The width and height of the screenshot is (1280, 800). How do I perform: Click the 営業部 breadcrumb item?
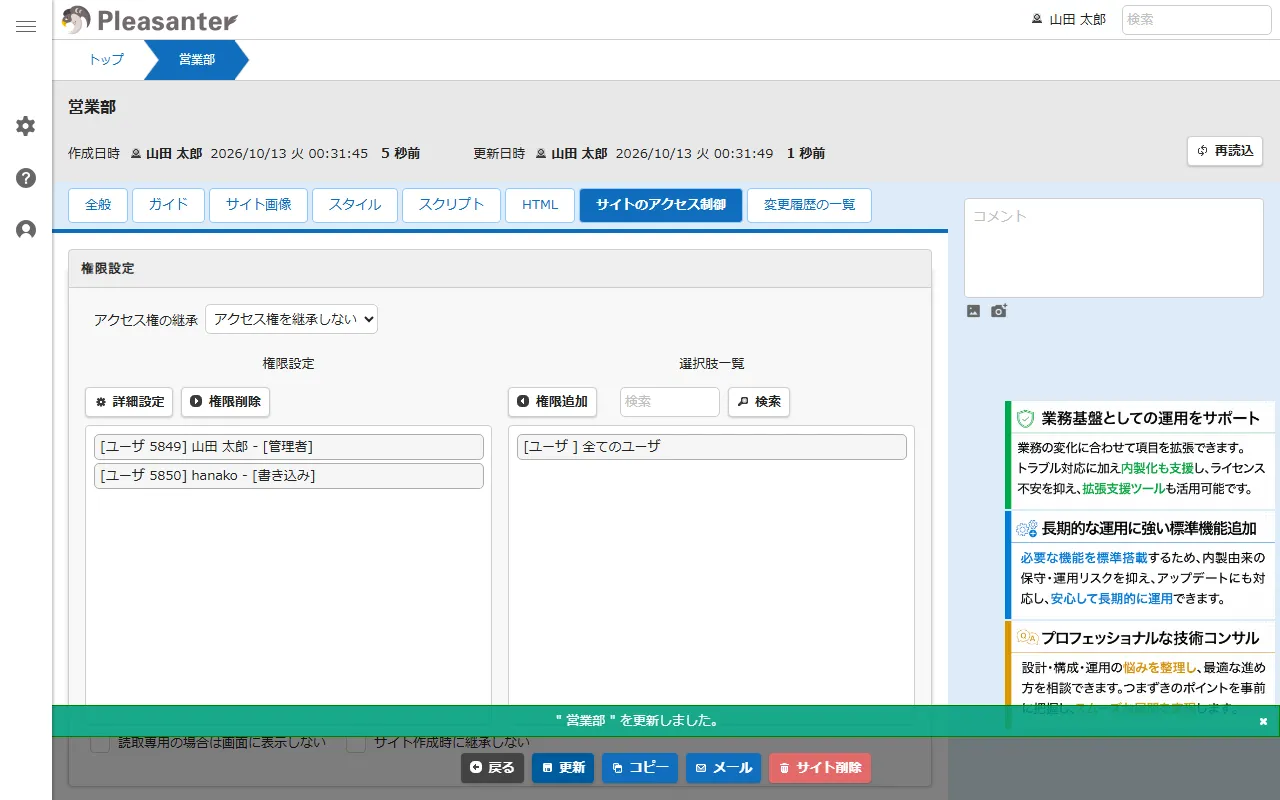(197, 60)
